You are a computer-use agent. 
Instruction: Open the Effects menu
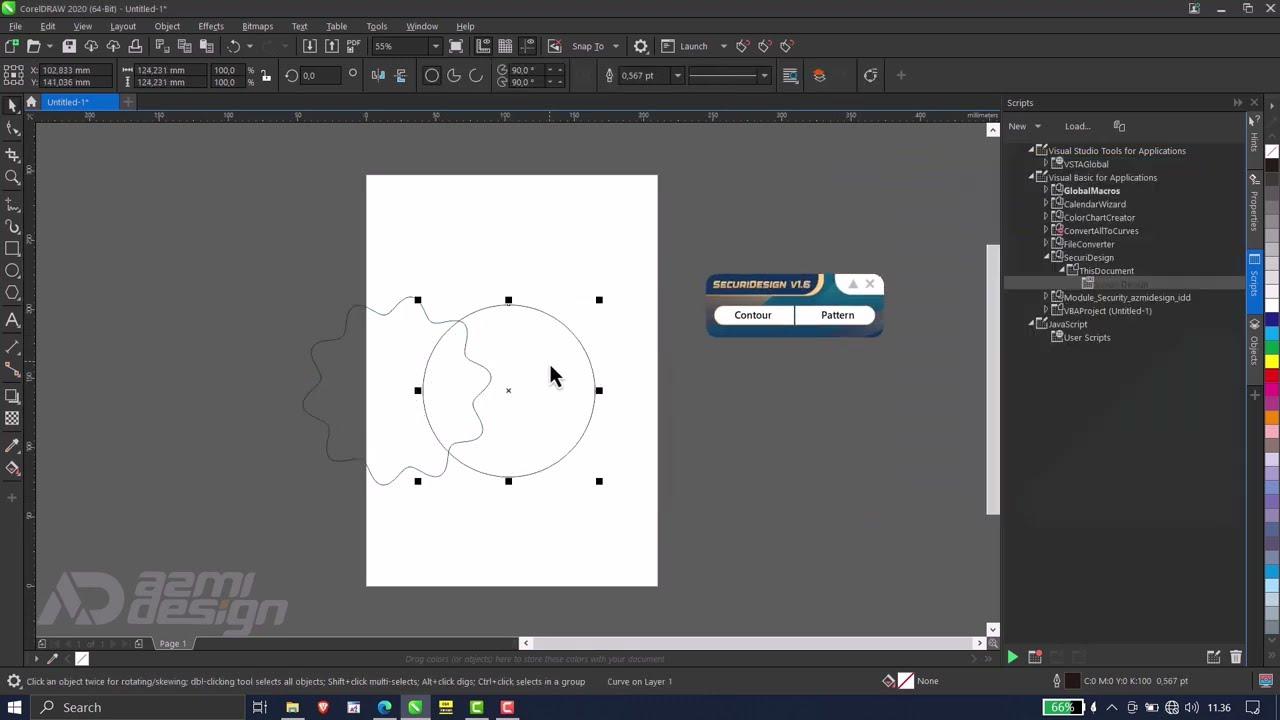pyautogui.click(x=211, y=26)
